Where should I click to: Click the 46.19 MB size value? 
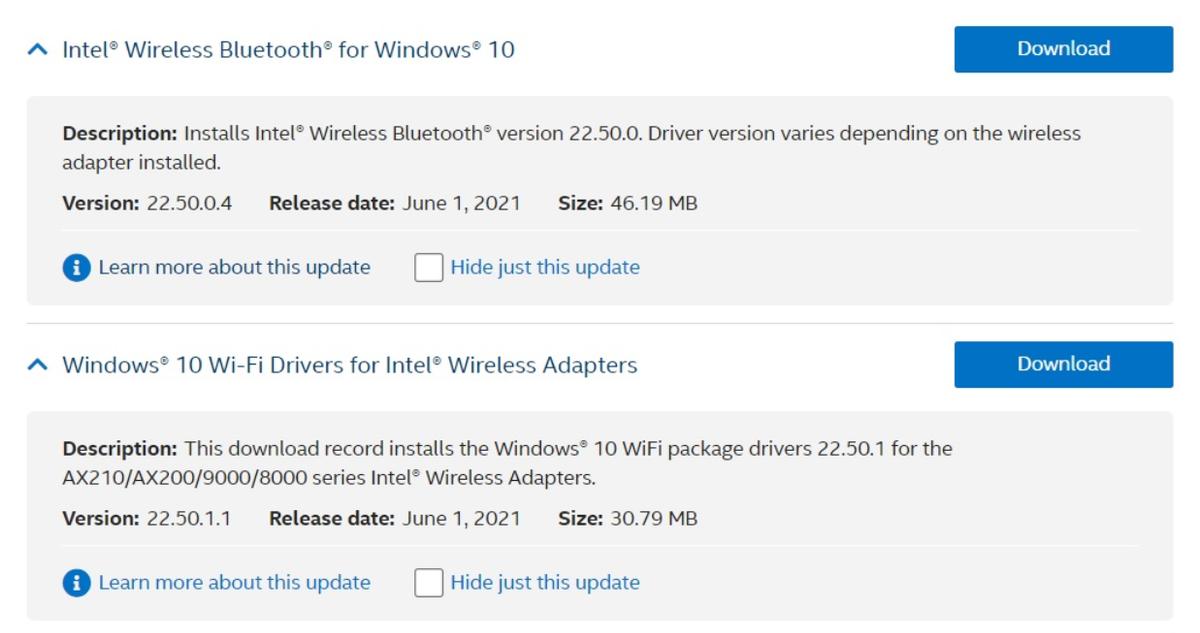[x=653, y=204]
